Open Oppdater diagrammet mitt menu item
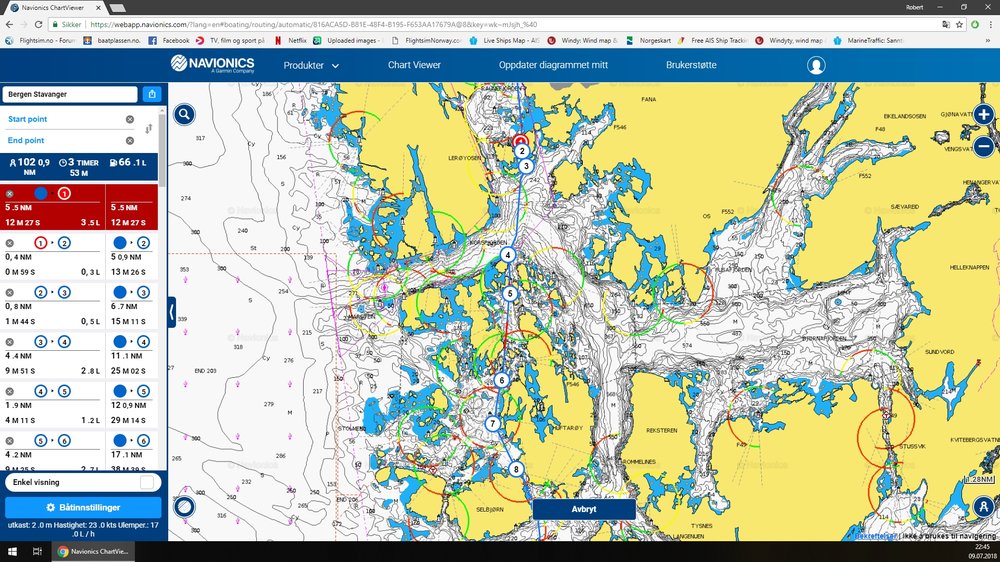 (553, 65)
